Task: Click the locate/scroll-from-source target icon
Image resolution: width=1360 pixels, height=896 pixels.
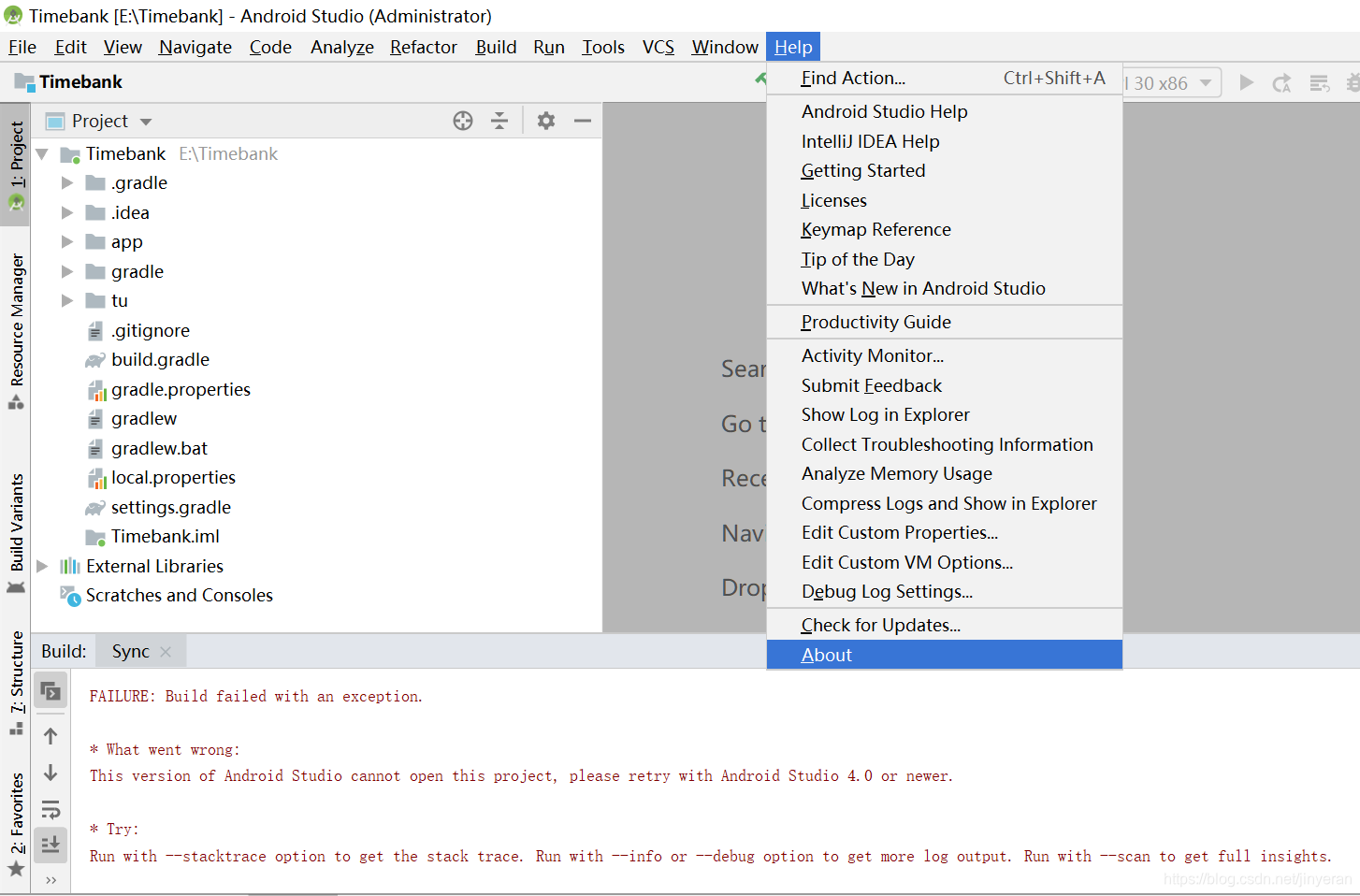Action: pos(463,121)
